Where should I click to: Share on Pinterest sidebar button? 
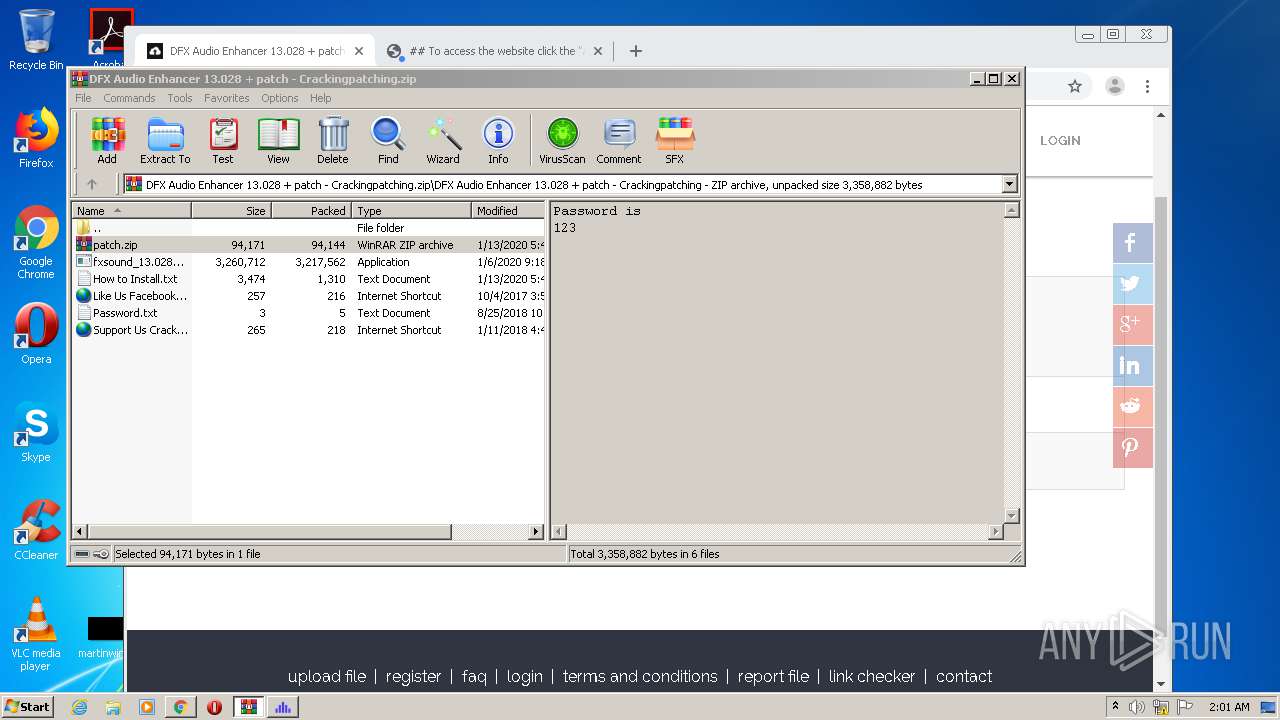(x=1132, y=448)
